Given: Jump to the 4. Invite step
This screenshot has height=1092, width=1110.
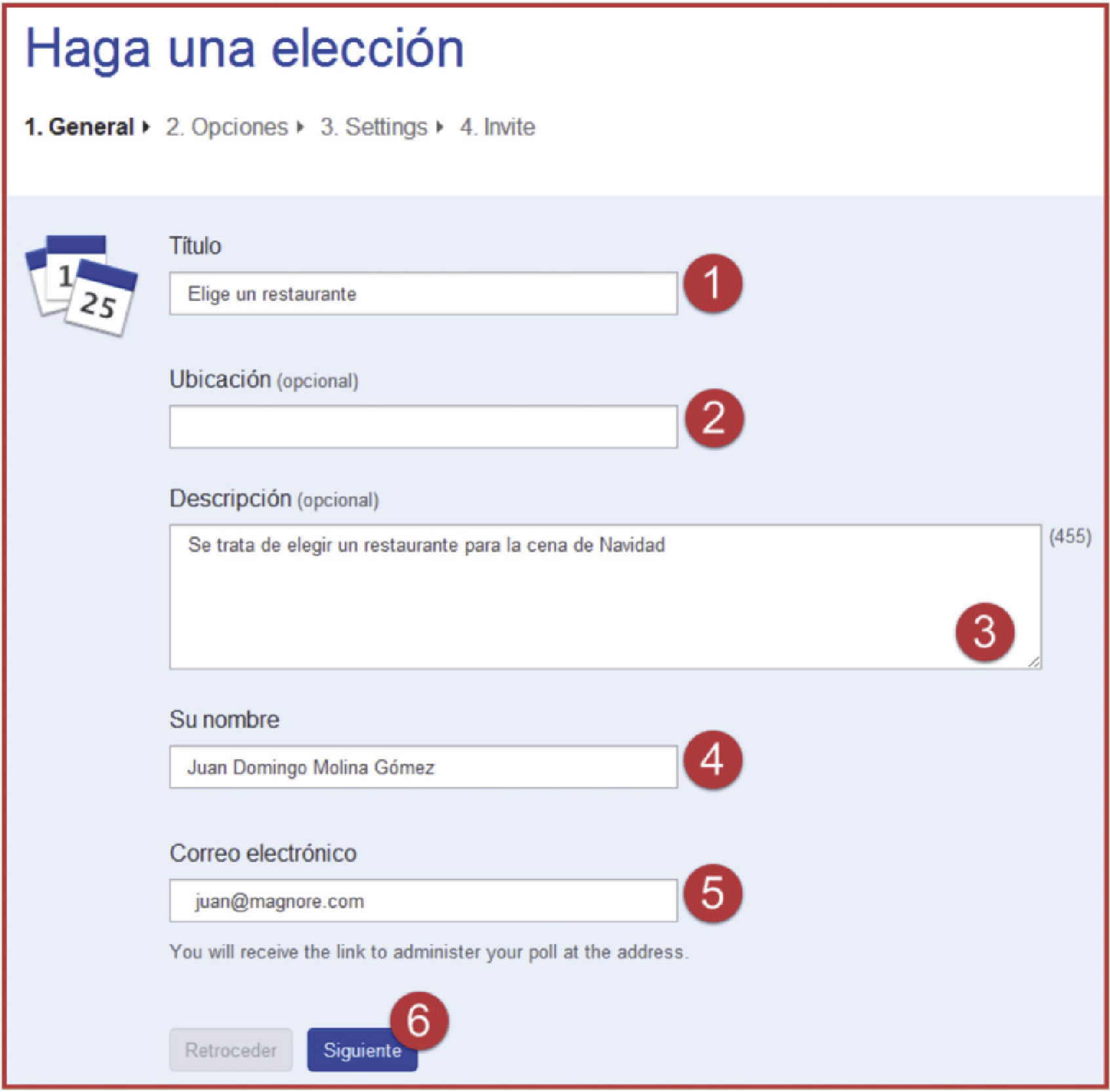Looking at the screenshot, I should (498, 127).
